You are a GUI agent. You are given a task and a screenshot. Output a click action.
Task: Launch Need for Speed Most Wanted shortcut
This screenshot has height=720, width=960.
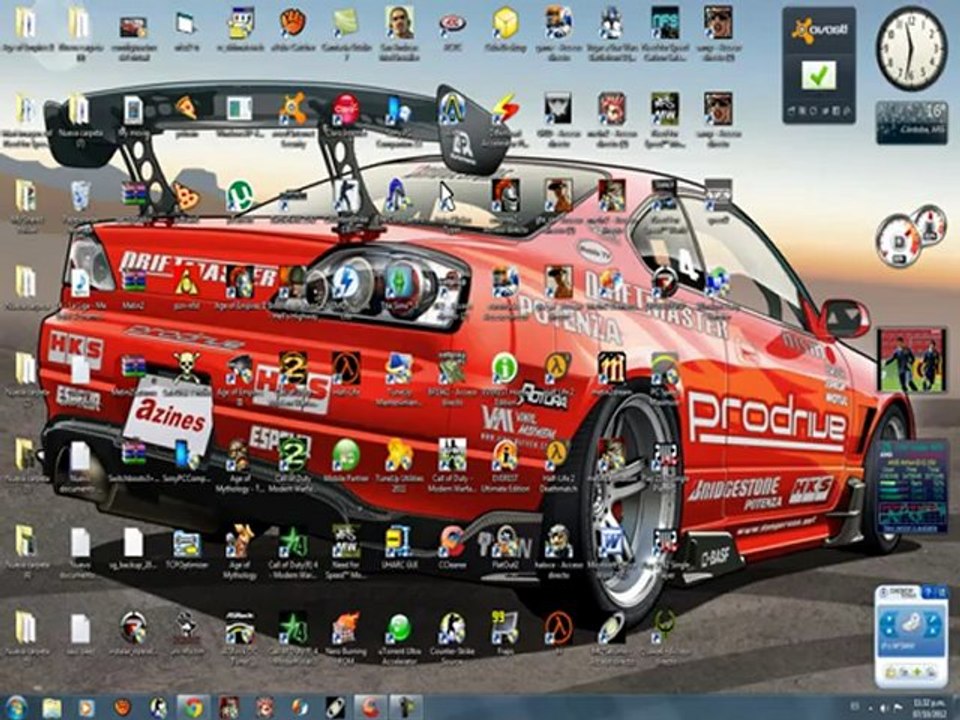coord(346,541)
